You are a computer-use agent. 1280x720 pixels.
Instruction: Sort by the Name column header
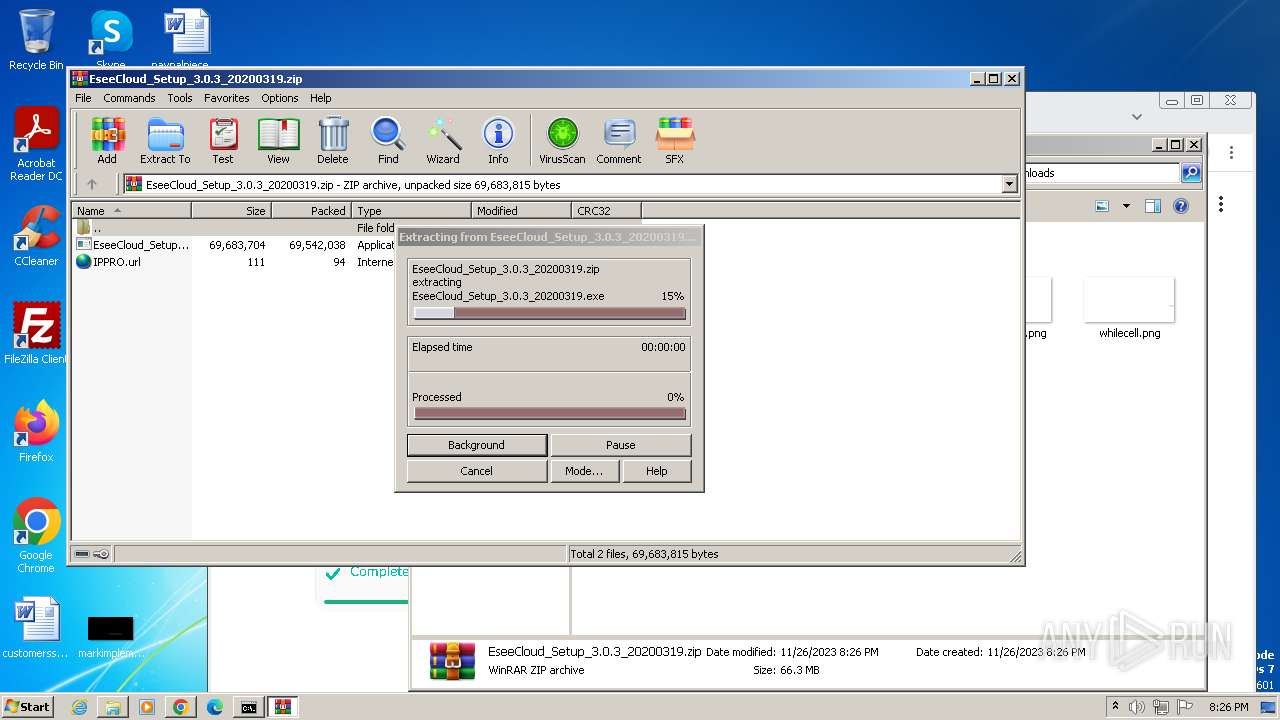pyautogui.click(x=131, y=211)
